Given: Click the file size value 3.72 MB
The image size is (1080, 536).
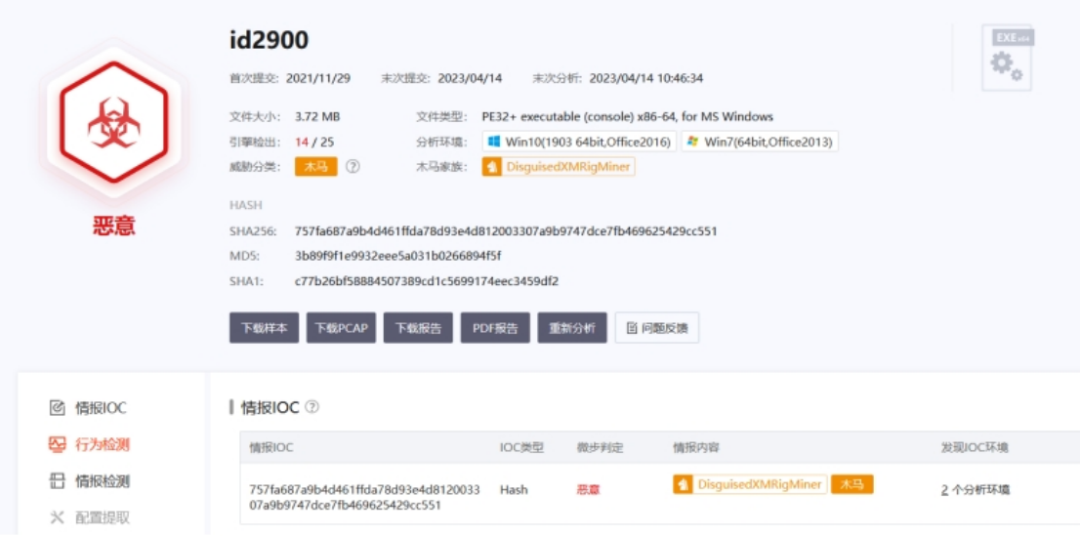Looking at the screenshot, I should coord(318,116).
